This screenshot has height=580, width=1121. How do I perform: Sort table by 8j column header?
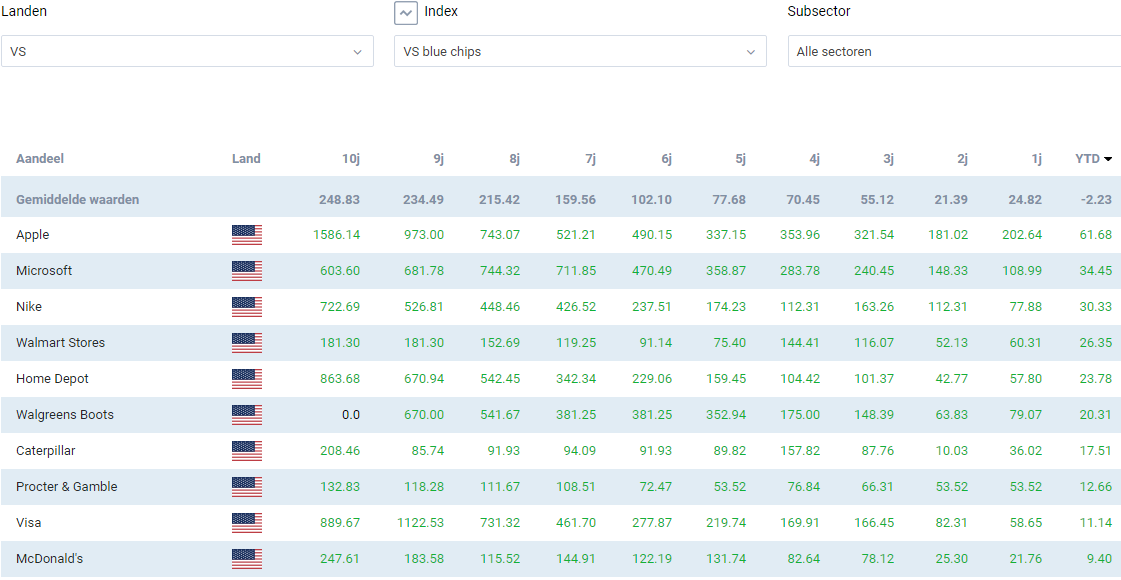[514, 159]
